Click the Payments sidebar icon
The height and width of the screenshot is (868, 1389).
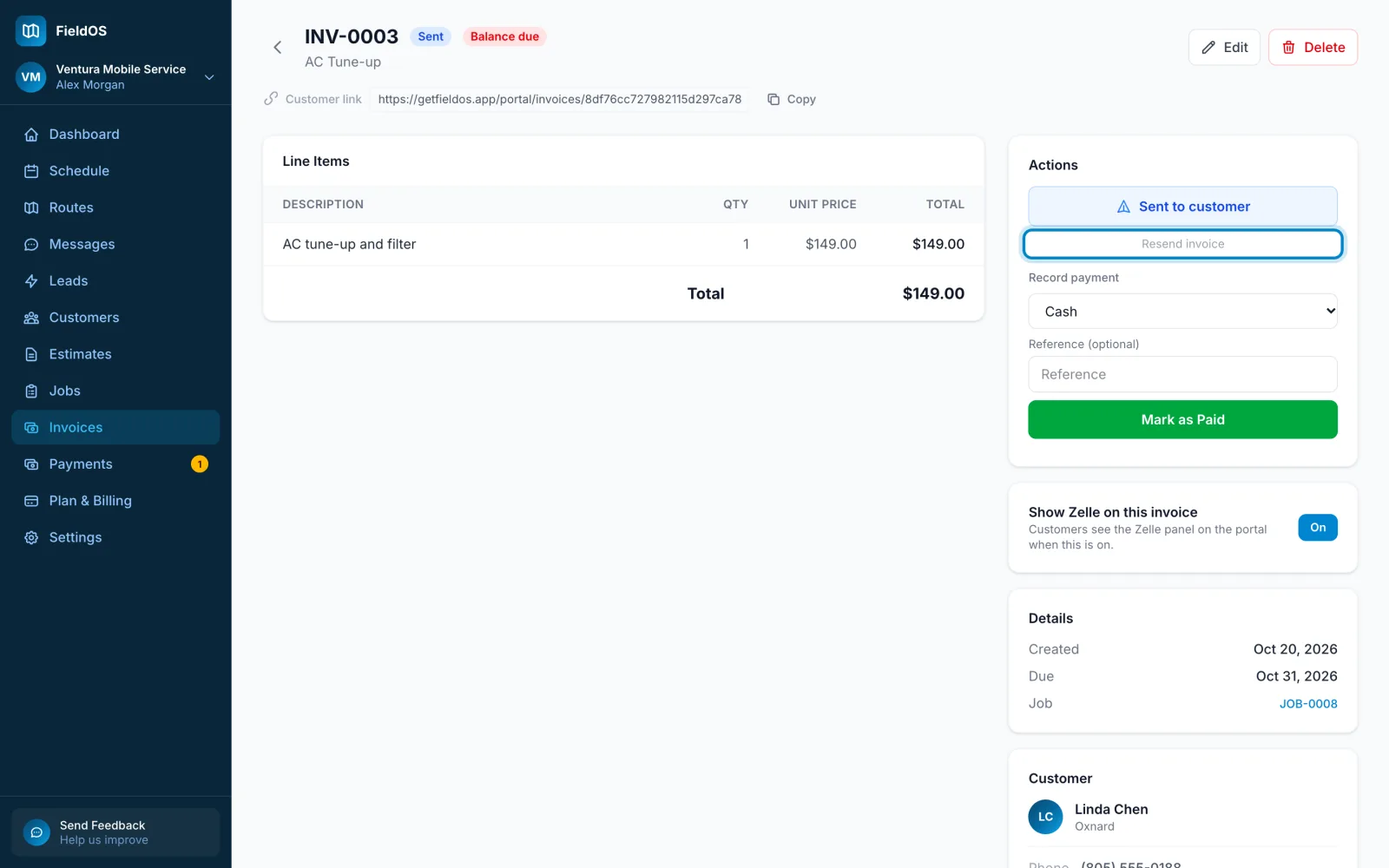[x=31, y=464]
